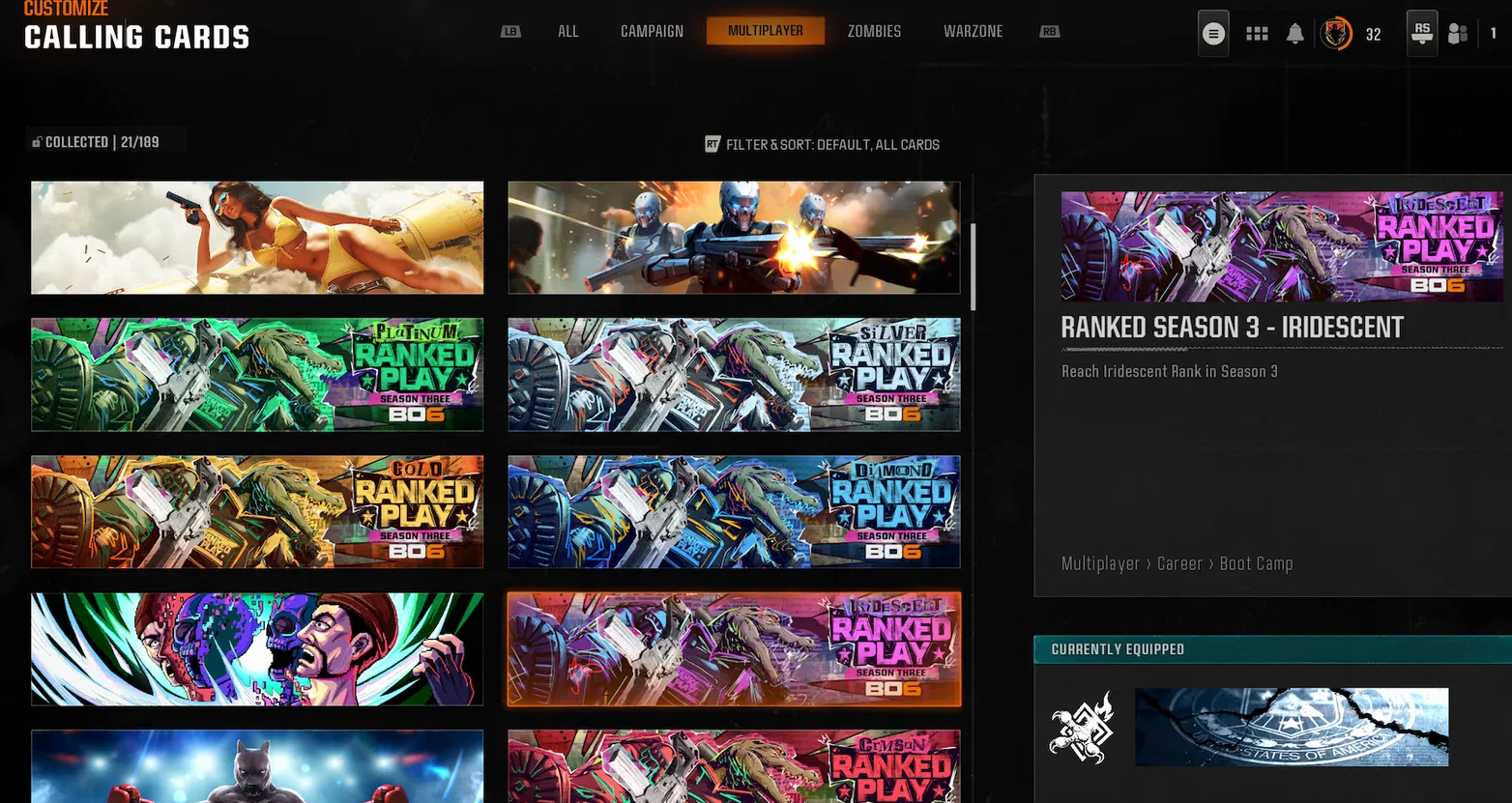1512x803 pixels.
Task: Select Iridescent Ranked Play calling card
Action: click(734, 649)
